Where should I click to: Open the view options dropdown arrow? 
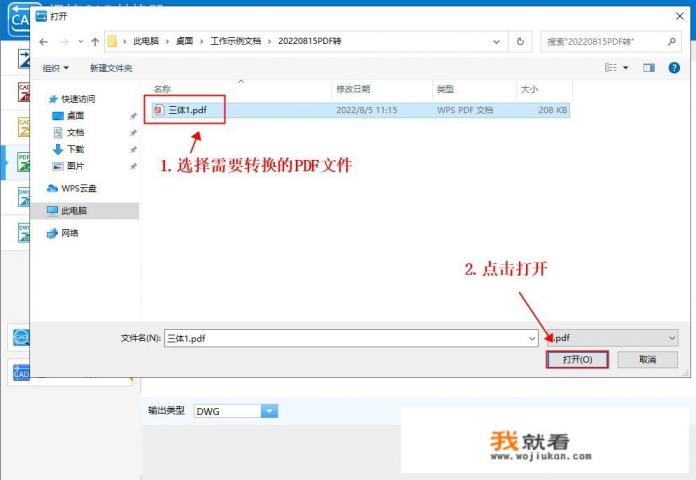[626, 67]
